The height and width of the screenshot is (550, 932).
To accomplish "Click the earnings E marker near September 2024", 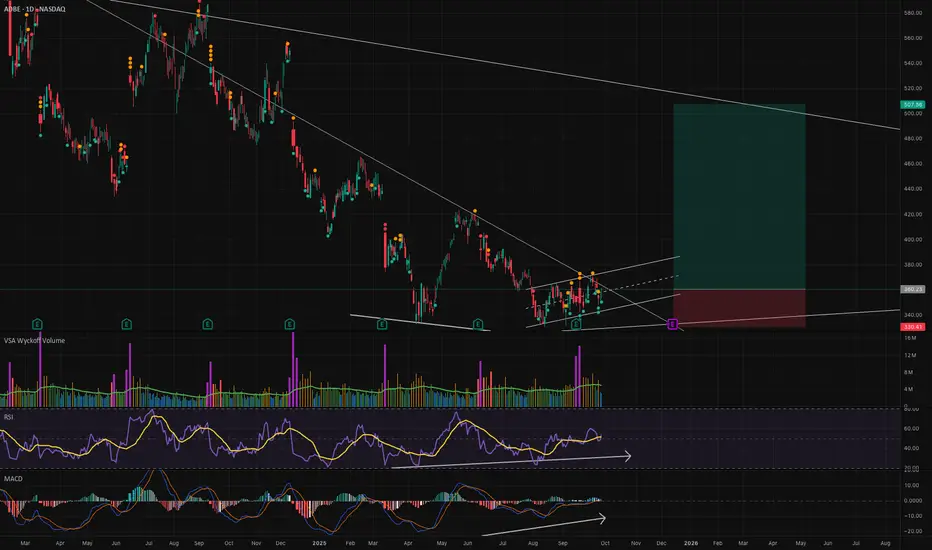I will [207, 324].
